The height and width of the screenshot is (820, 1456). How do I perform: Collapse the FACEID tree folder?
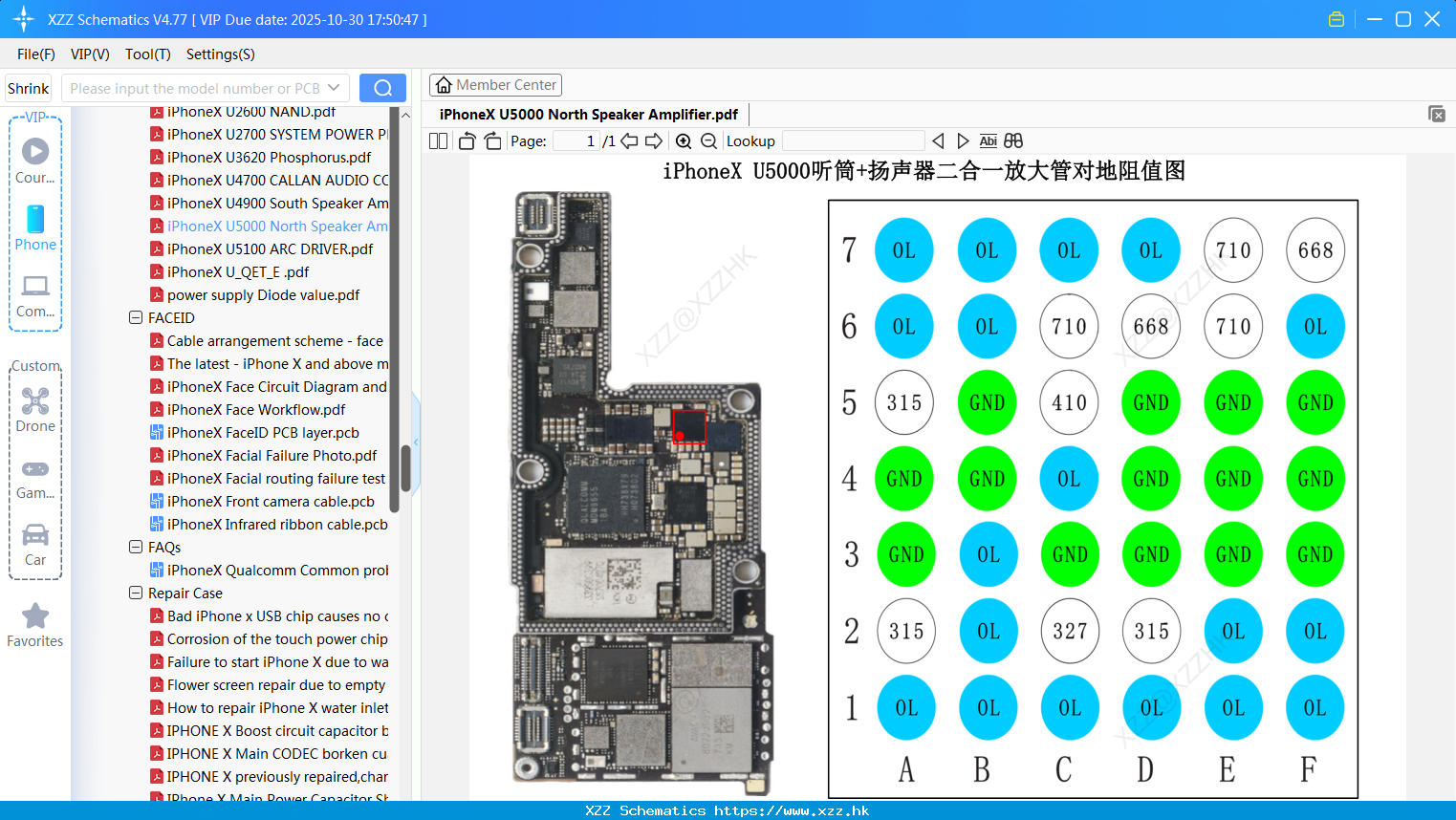point(136,318)
